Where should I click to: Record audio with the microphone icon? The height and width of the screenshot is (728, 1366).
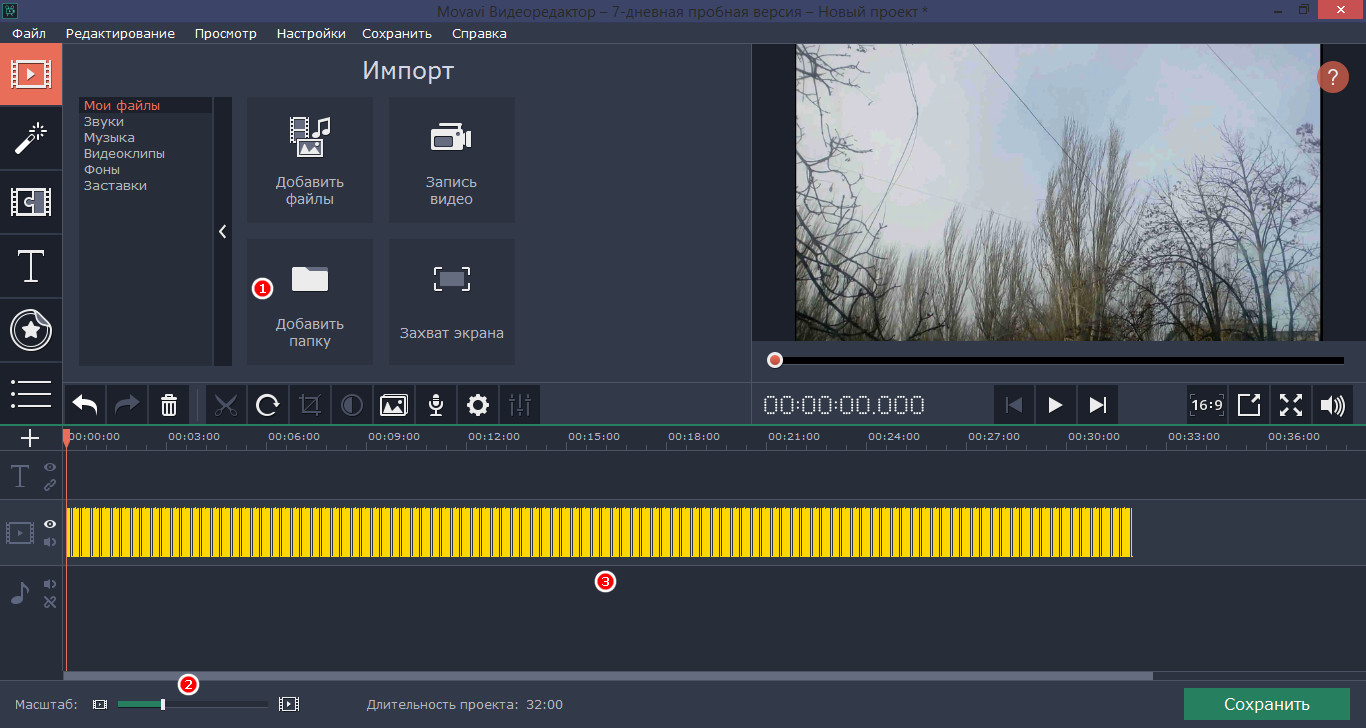tap(436, 405)
